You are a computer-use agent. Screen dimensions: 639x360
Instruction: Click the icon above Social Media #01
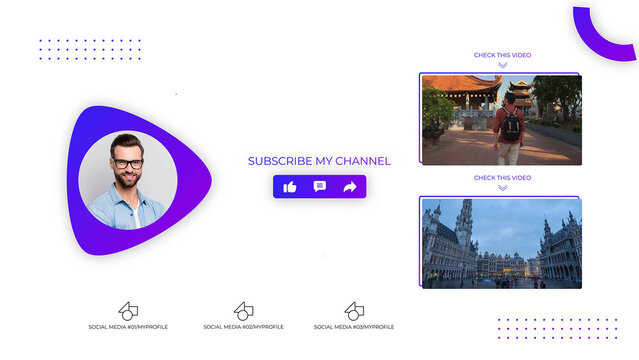[x=128, y=311]
